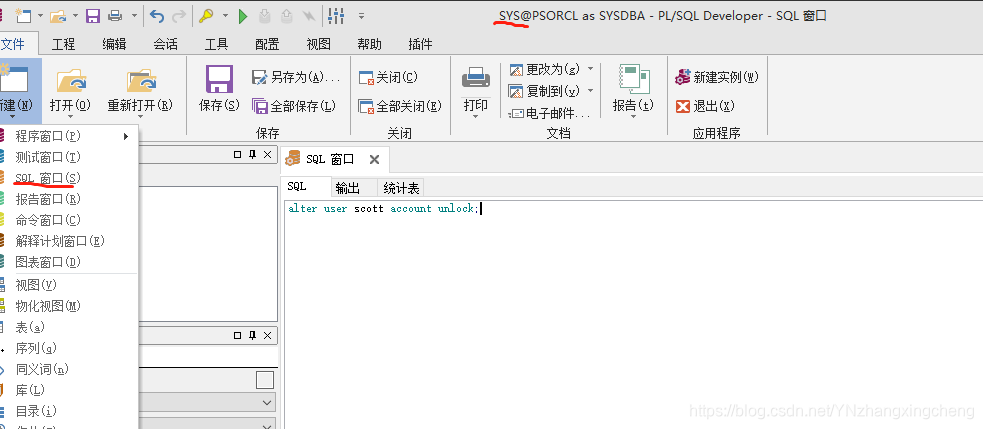Screen dimensions: 983x429
Task: Click the purple Save icon in quick-access bar
Action: [x=93, y=16]
